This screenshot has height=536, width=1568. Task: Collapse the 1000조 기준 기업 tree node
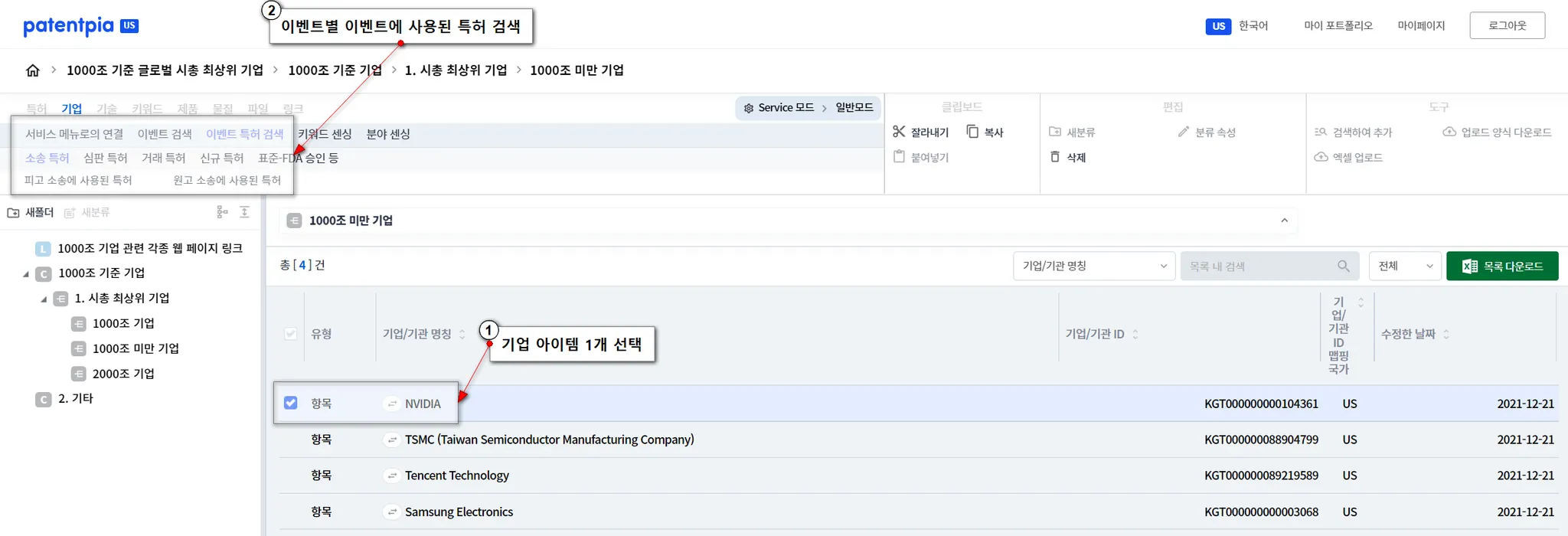pyautogui.click(x=26, y=274)
